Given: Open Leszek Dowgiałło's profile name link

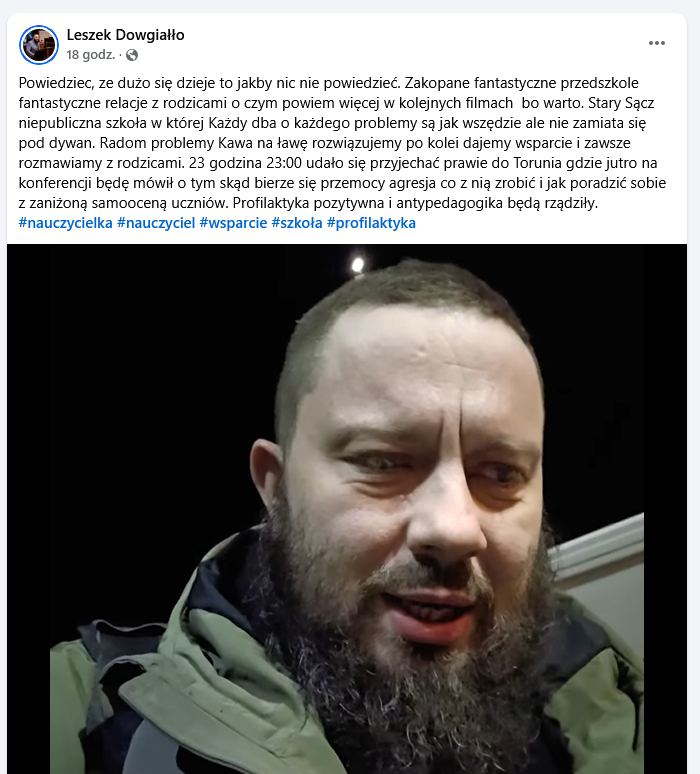Looking at the screenshot, I should [x=125, y=35].
